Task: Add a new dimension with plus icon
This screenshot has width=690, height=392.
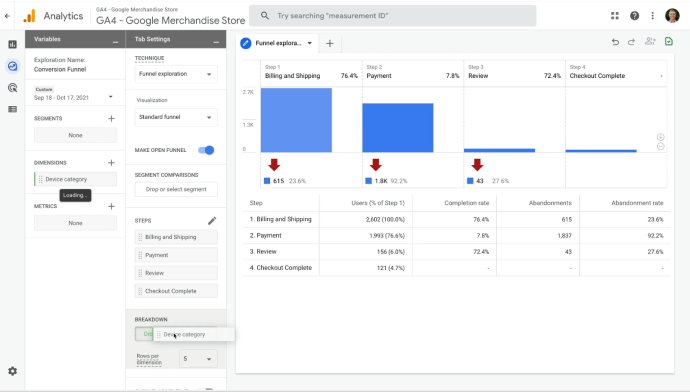Action: [111, 163]
